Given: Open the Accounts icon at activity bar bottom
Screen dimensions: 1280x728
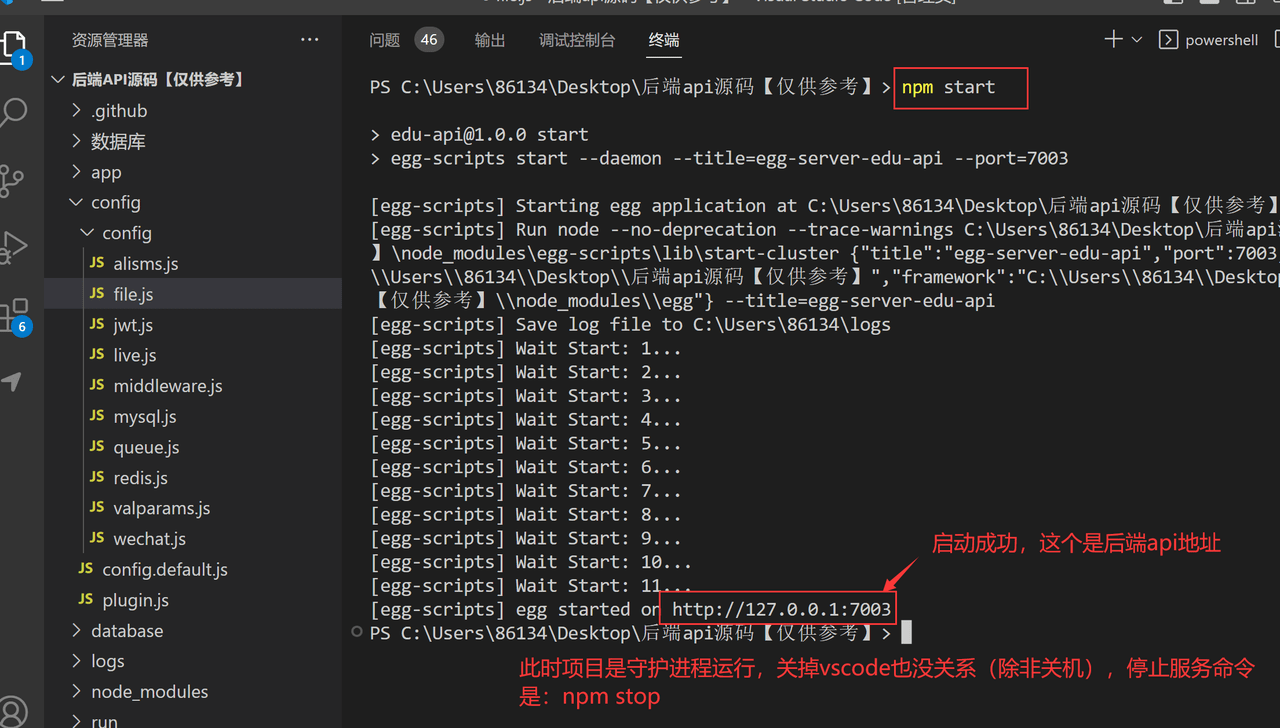Looking at the screenshot, I should 12,713.
